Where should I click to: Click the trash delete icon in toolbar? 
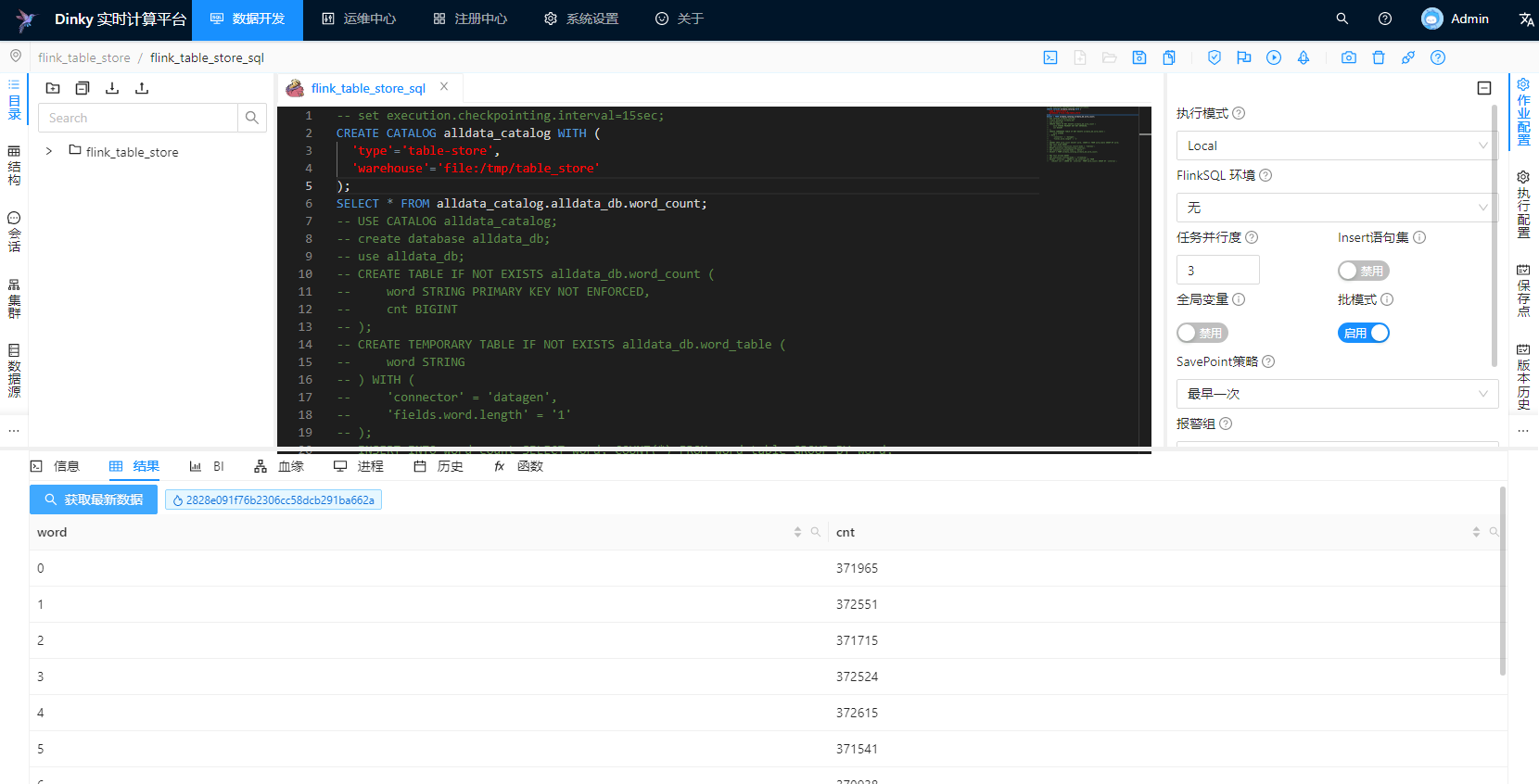(1379, 57)
